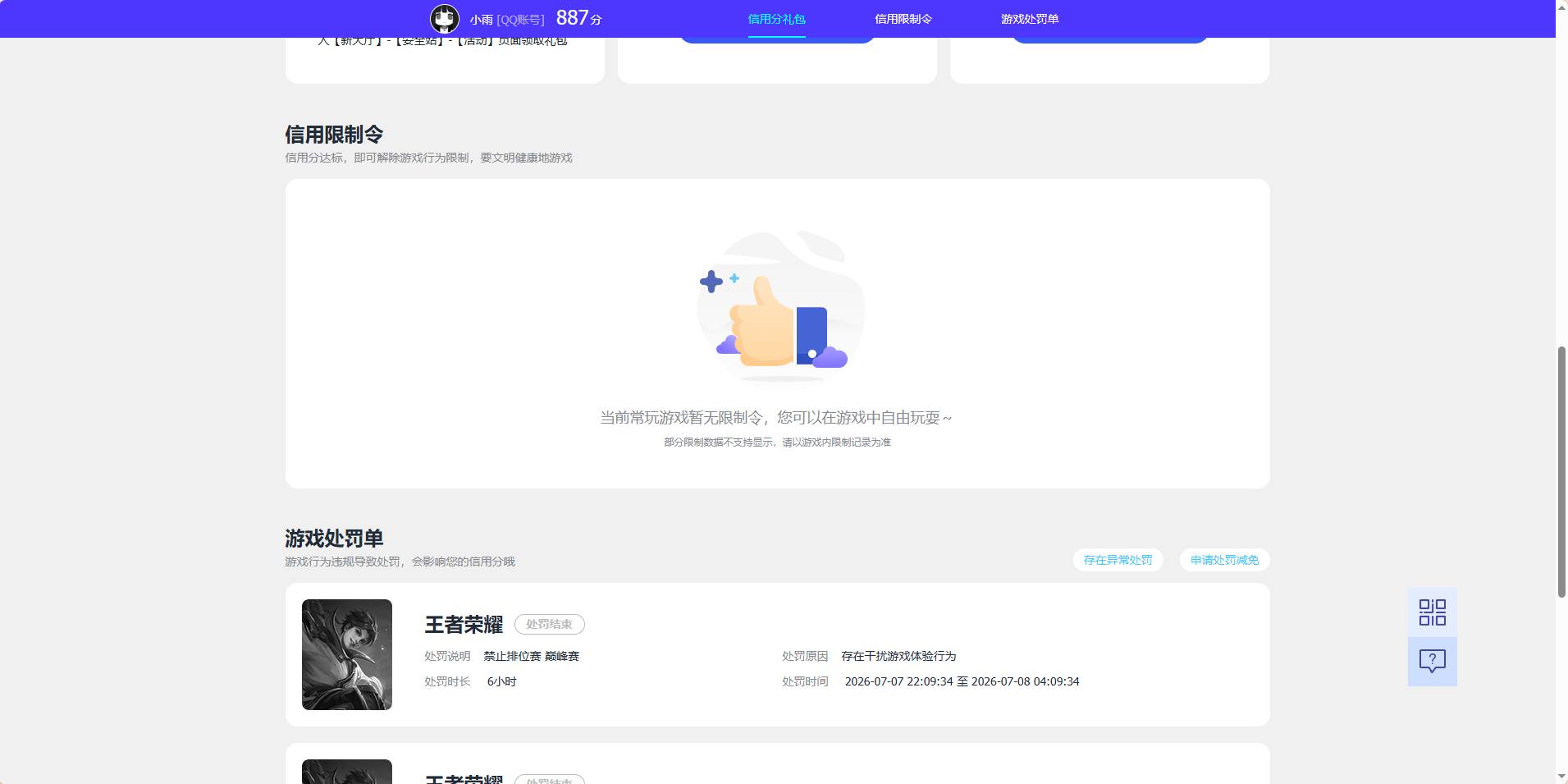Click the 禁止排位赛 巅峰赛 penalty description
Screen dimensions: 1568x784
click(x=531, y=656)
